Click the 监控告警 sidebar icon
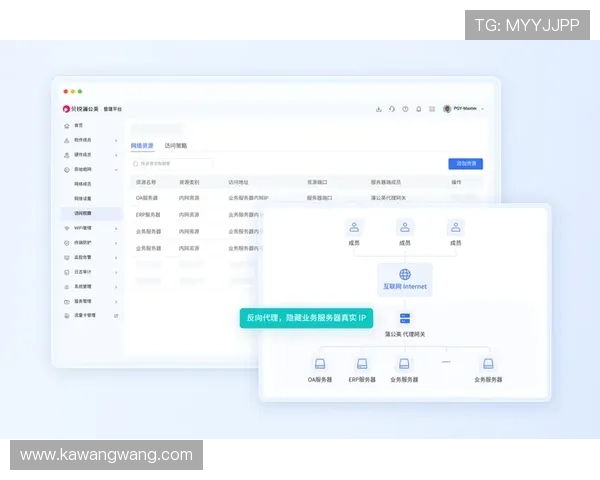 click(x=67, y=258)
